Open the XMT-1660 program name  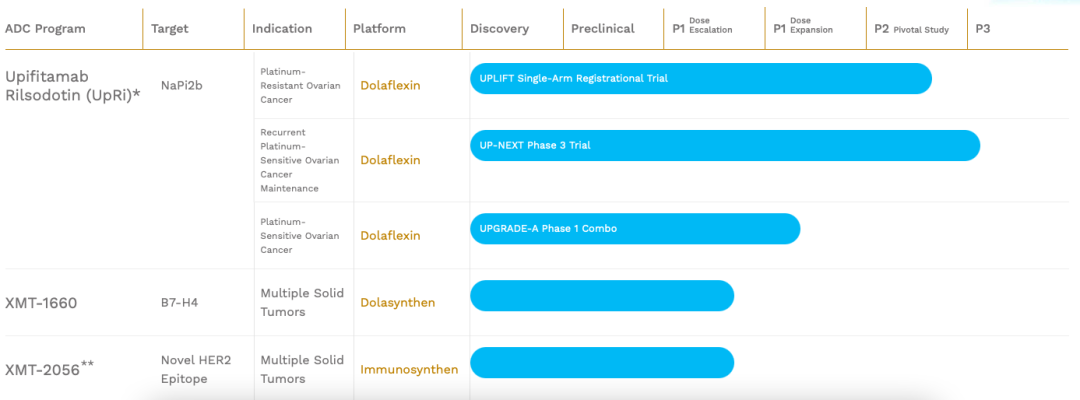coord(41,303)
